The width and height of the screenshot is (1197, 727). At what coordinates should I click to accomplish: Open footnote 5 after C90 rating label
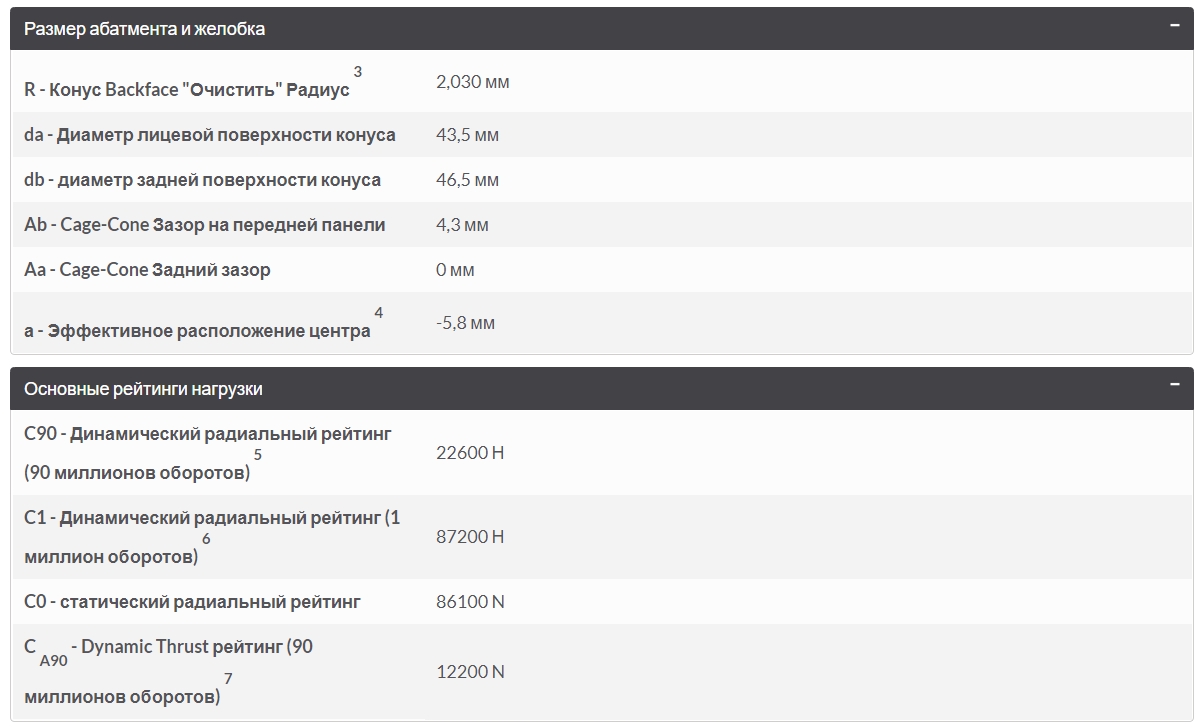pyautogui.click(x=258, y=455)
